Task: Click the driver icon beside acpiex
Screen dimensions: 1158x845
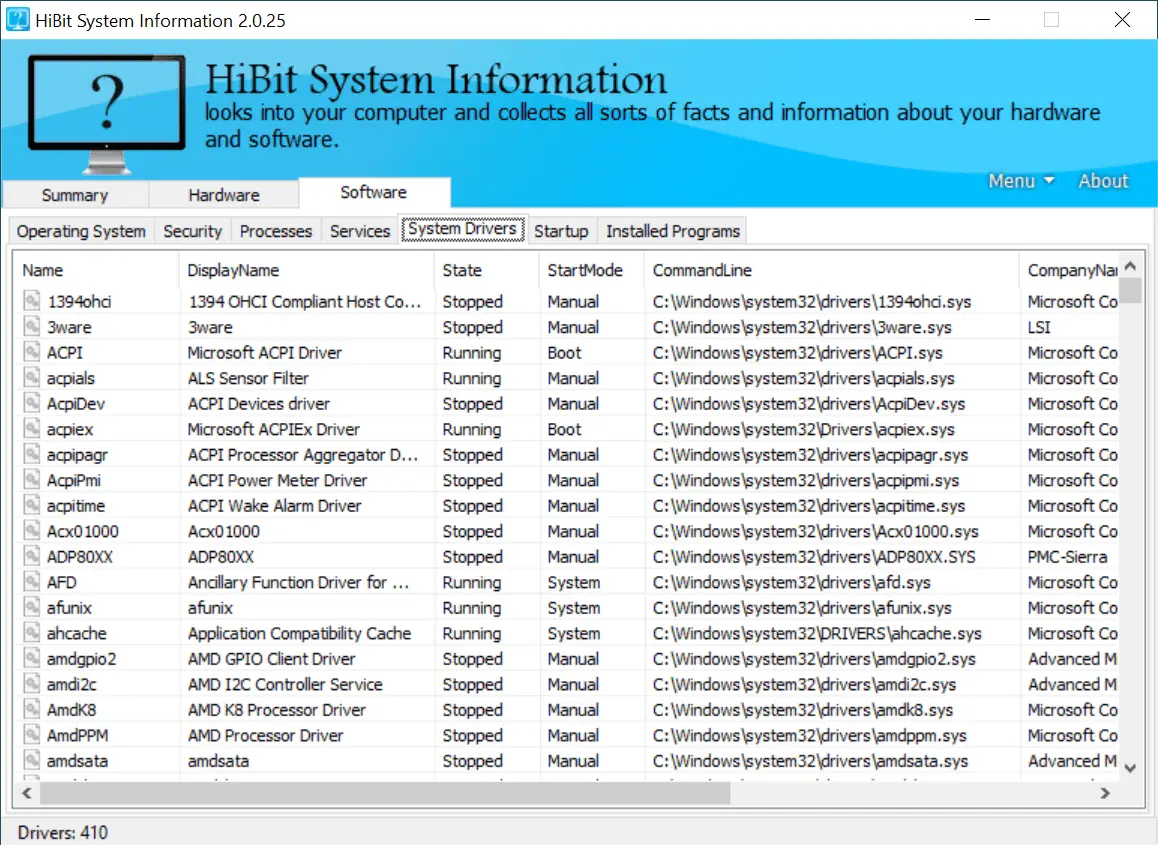Action: coord(32,428)
